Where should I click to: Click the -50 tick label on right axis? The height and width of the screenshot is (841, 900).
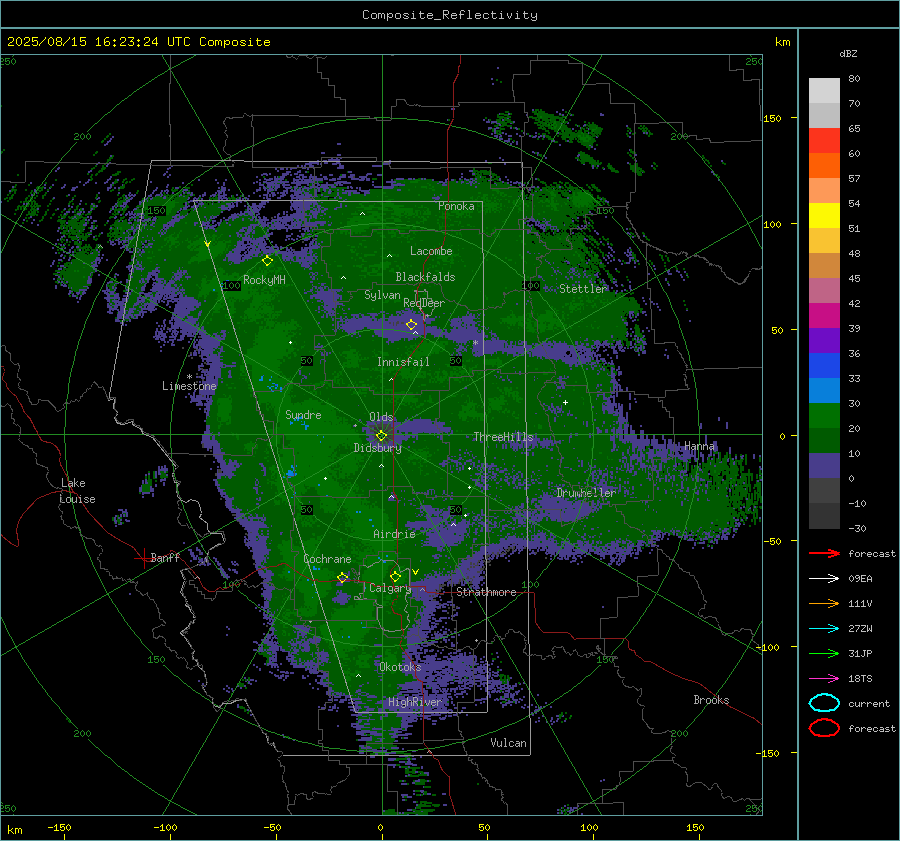pyautogui.click(x=773, y=541)
